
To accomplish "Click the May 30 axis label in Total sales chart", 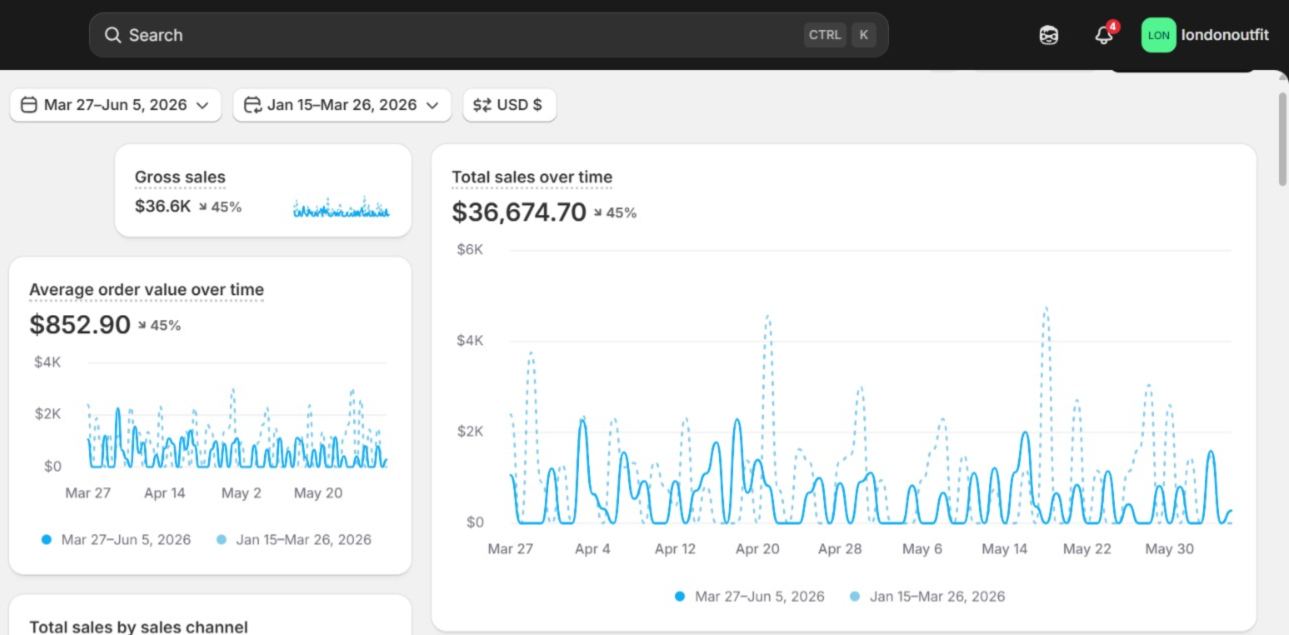I will pos(1169,549).
